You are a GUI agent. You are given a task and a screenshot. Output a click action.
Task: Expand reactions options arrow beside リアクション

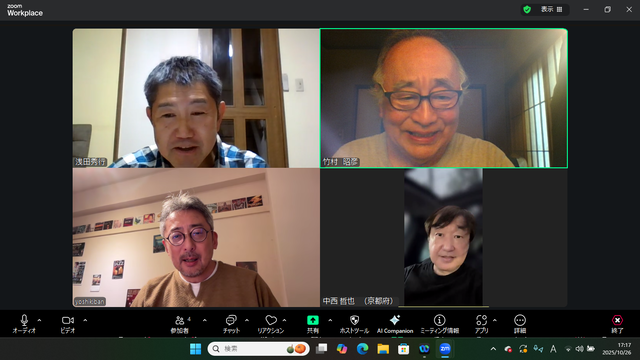[284, 320]
